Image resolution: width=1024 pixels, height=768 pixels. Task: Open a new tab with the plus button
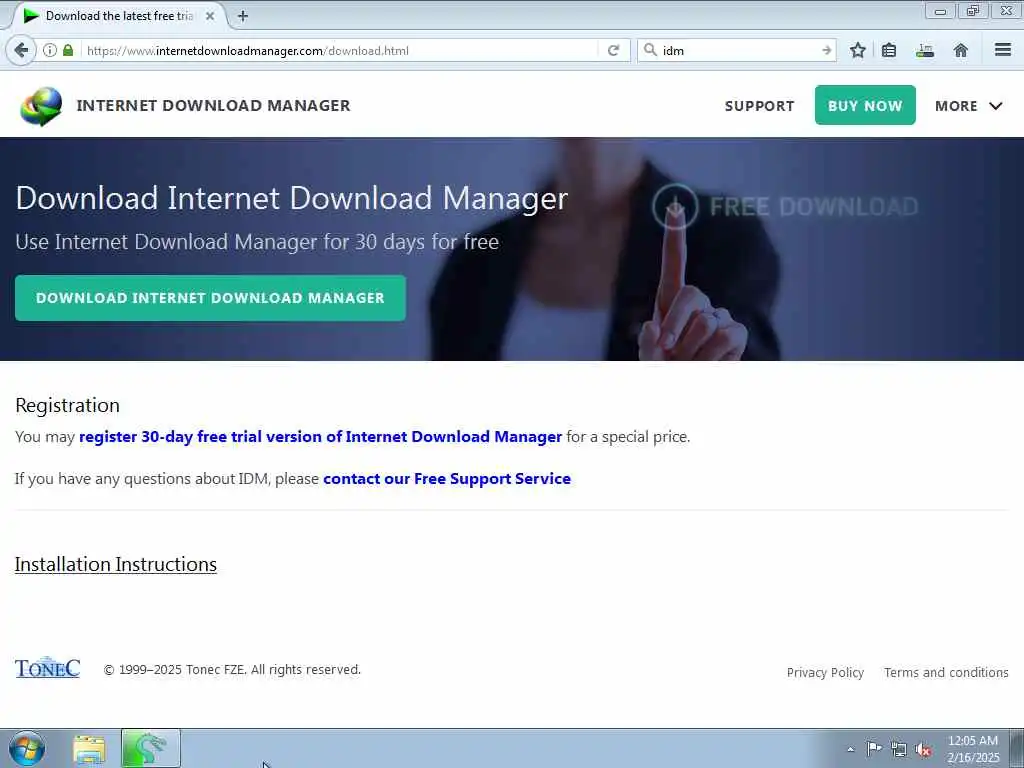[242, 16]
